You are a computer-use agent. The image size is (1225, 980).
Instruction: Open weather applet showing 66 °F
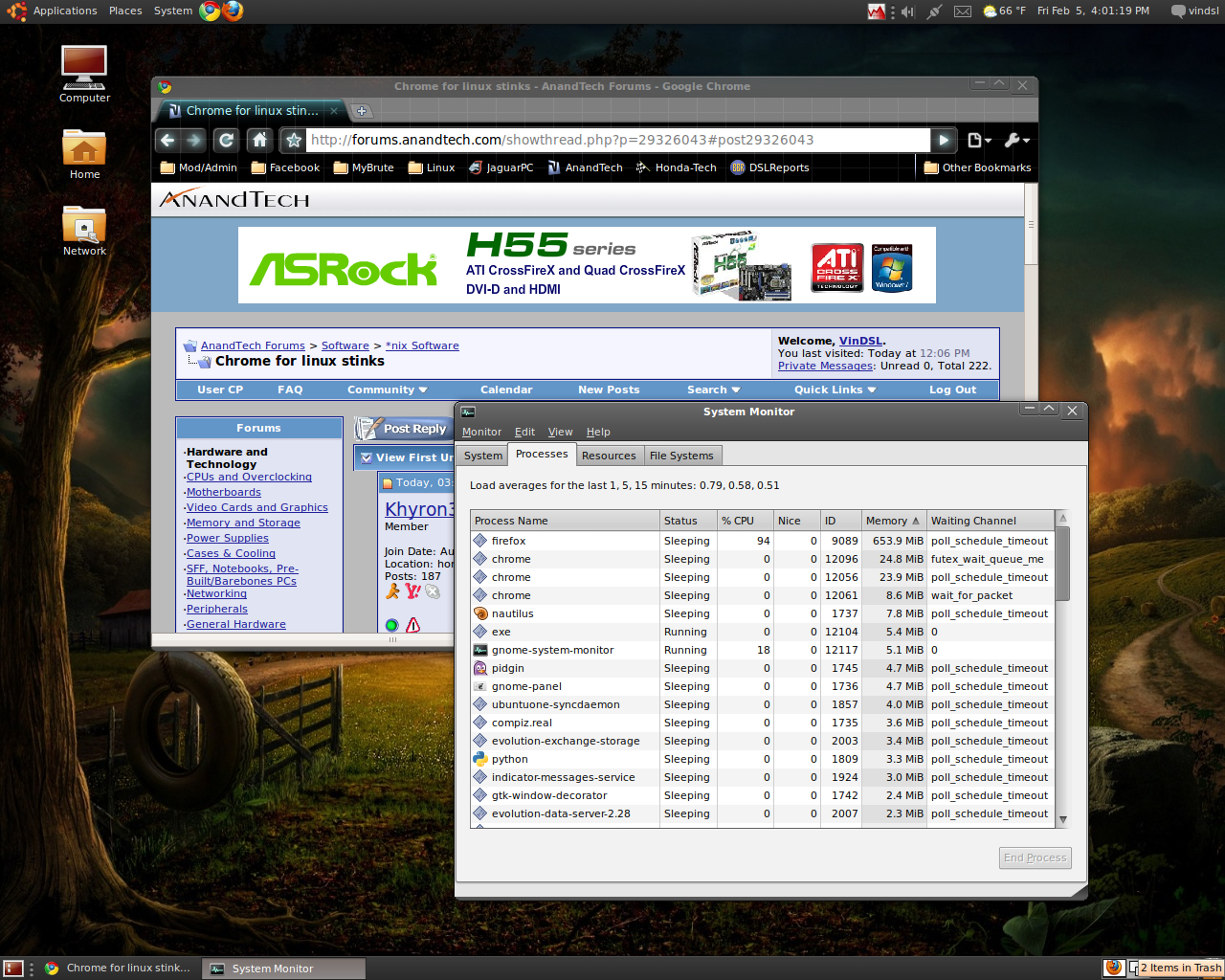1004,11
